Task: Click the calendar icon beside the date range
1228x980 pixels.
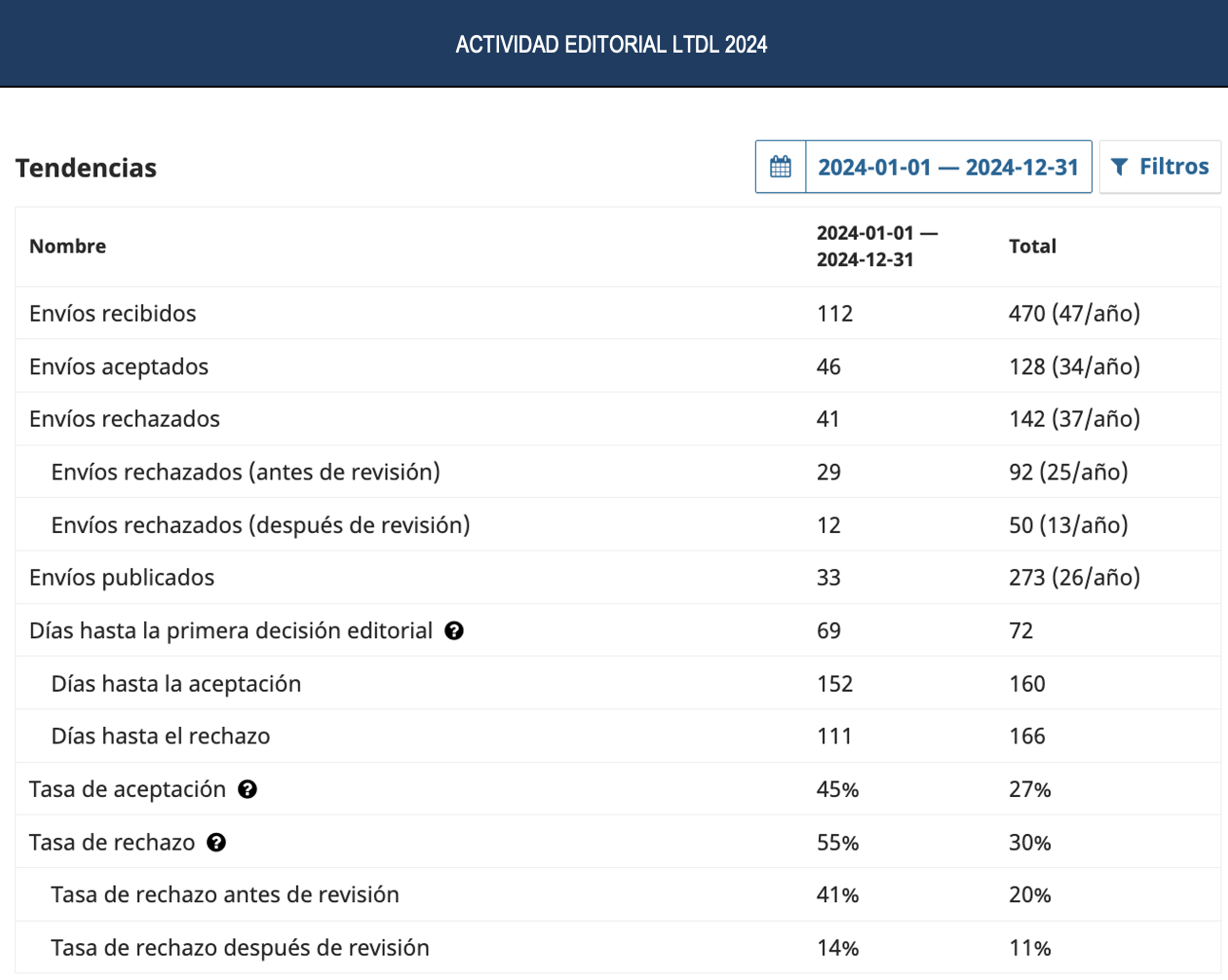Action: click(781, 167)
